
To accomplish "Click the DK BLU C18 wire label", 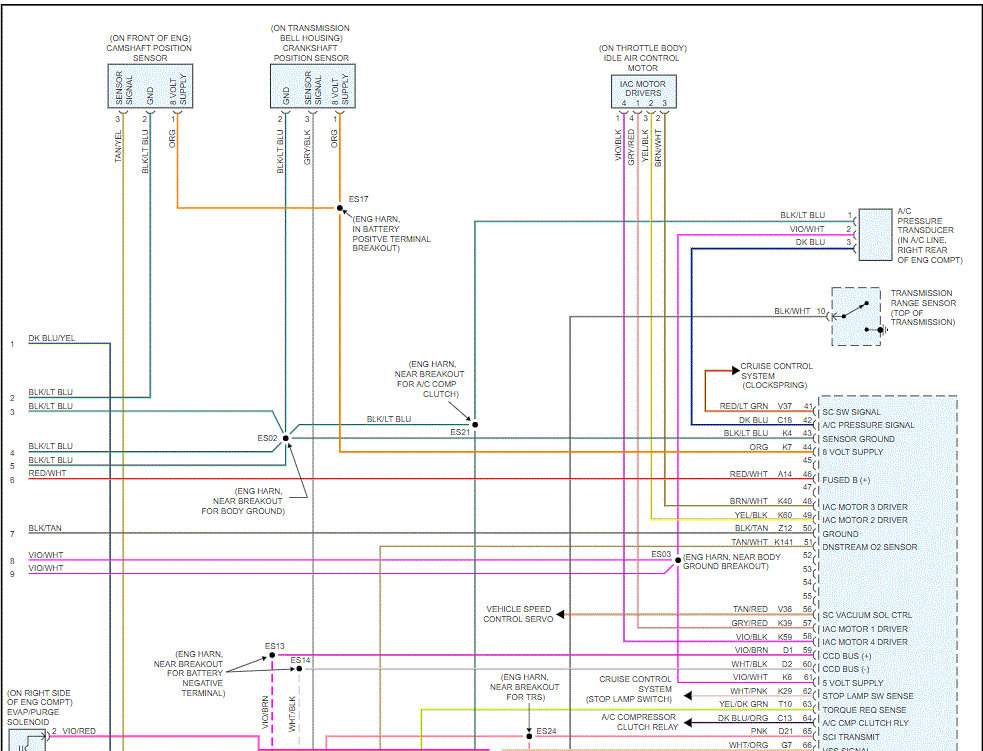I will pyautogui.click(x=766, y=421).
